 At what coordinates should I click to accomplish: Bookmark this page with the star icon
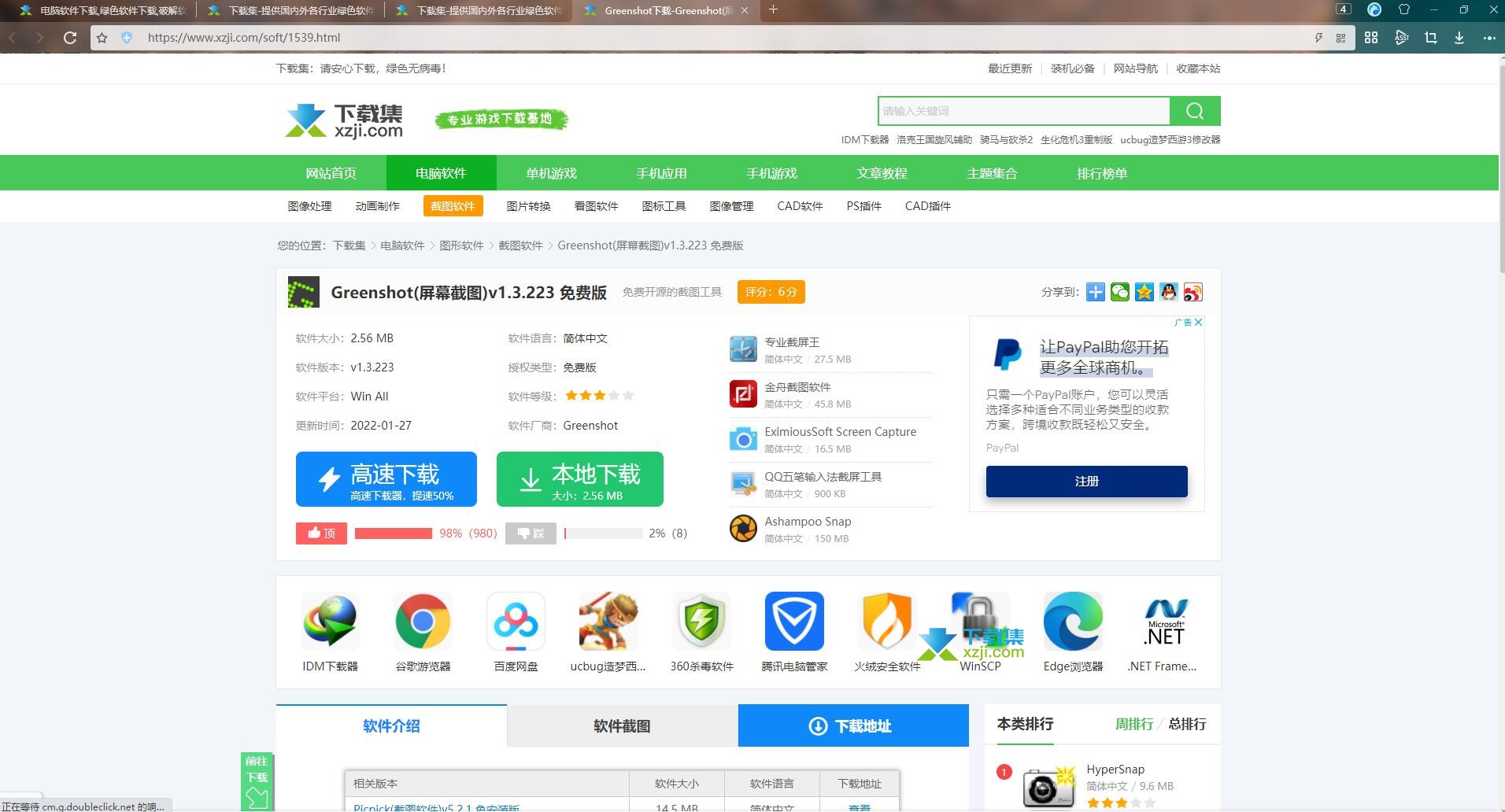102,37
